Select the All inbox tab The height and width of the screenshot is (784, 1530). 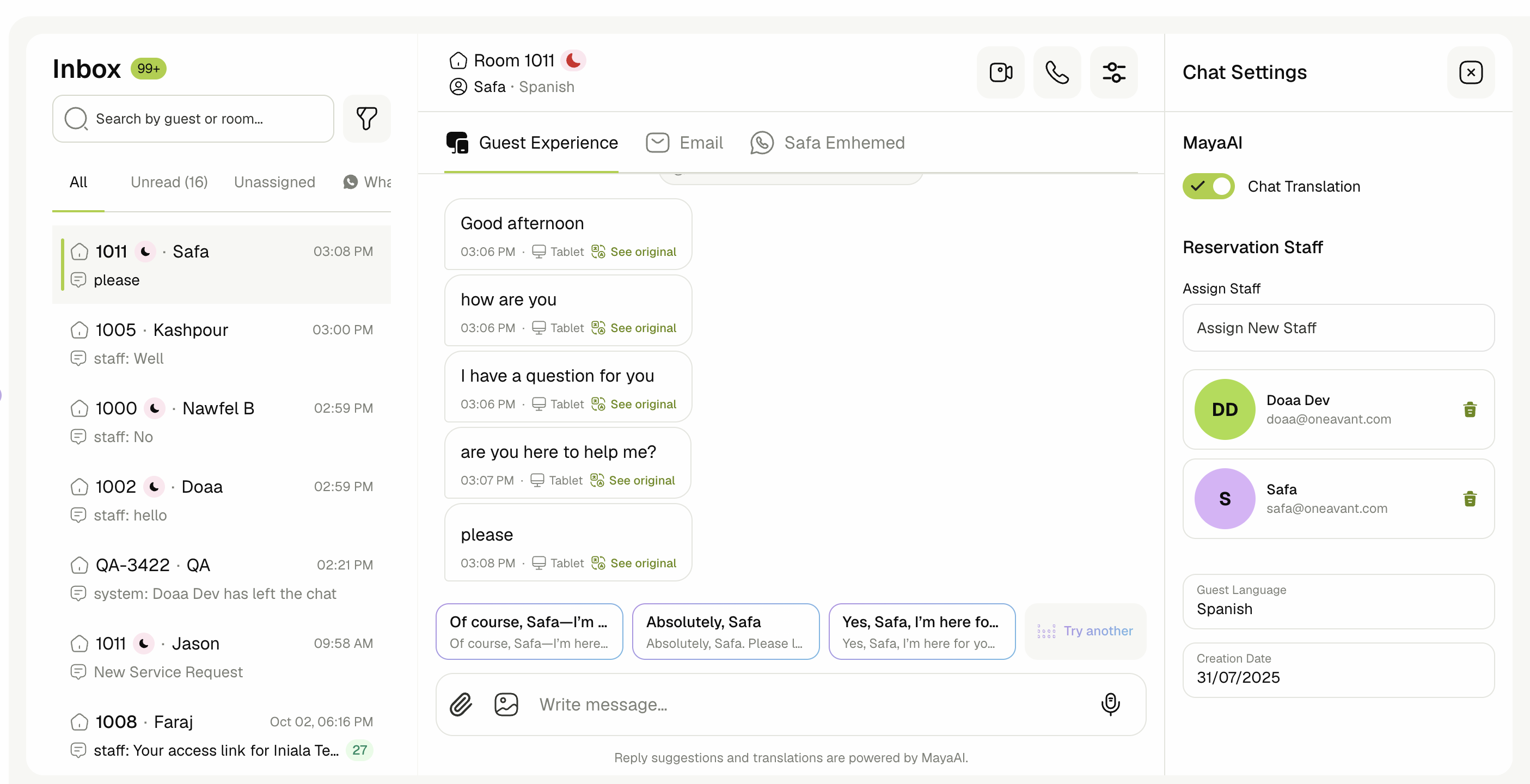(x=78, y=182)
